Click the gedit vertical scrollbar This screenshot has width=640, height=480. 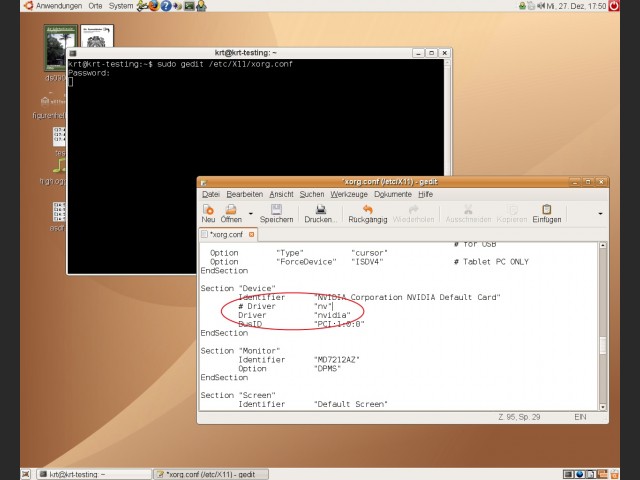(602, 346)
